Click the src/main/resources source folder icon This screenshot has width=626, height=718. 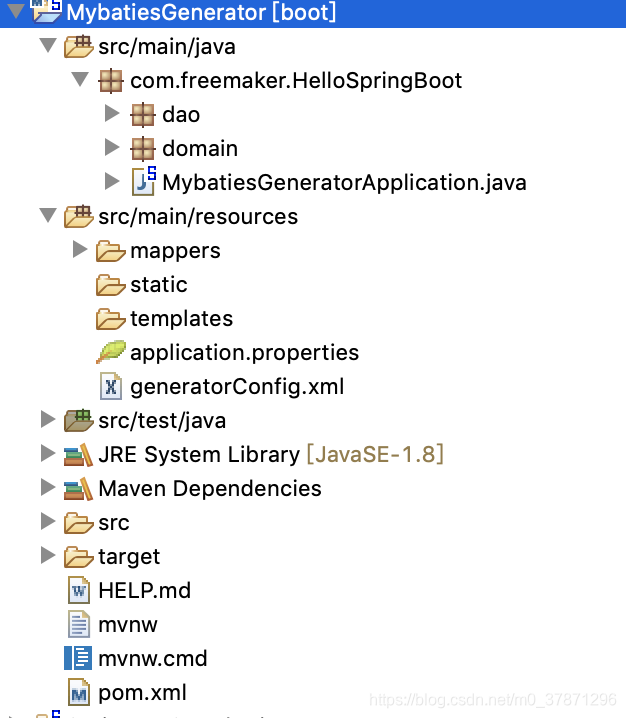[x=78, y=217]
